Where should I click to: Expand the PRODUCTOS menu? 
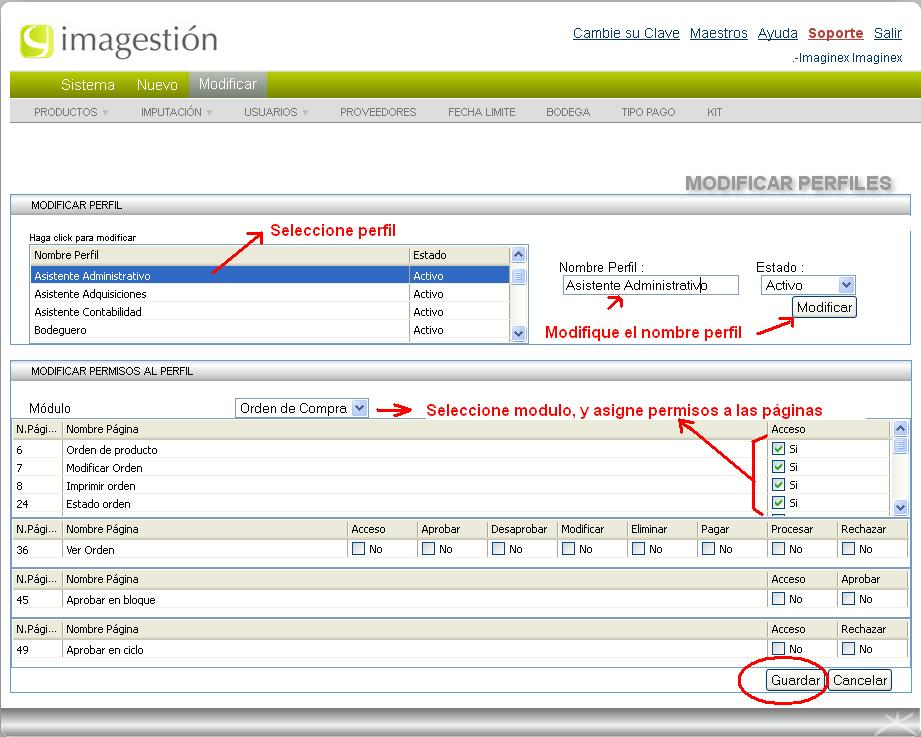click(70, 112)
